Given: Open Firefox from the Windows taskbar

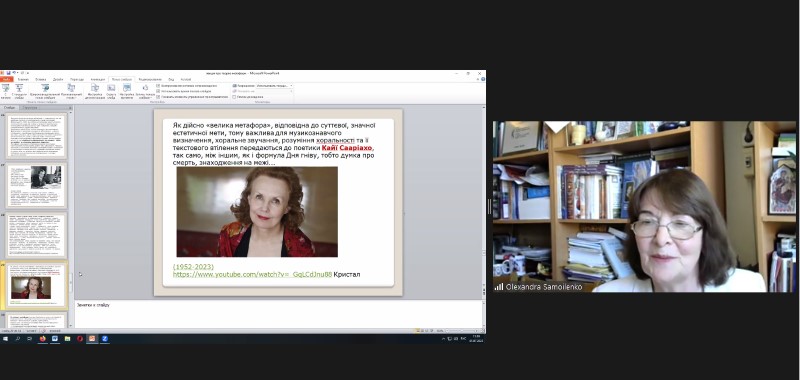Looking at the screenshot, I should pyautogui.click(x=42, y=338).
